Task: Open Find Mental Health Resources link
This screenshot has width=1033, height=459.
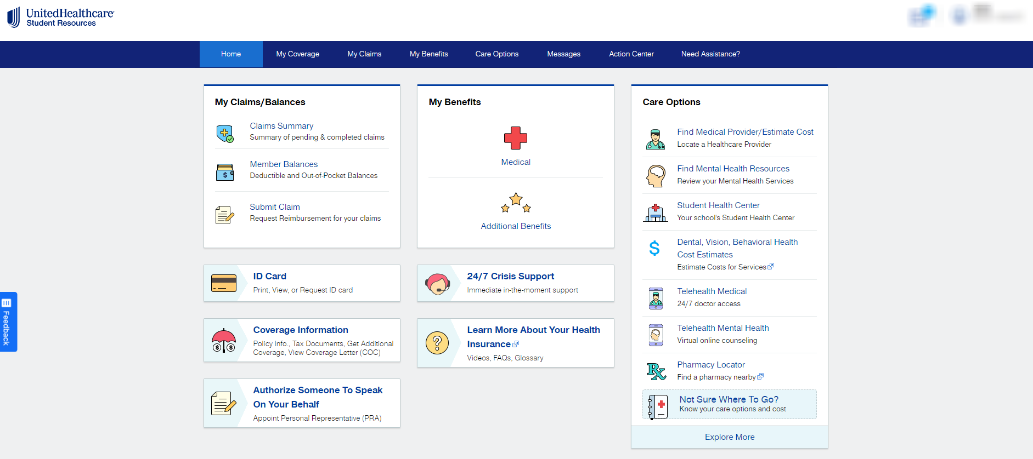Action: pos(733,169)
